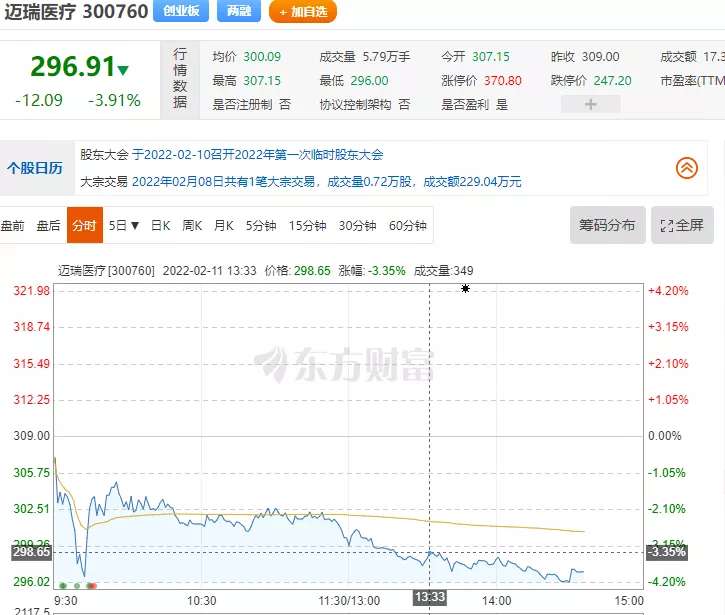Select the 分时 chart tab
Viewport: 725px width, 615px height.
pos(85,225)
